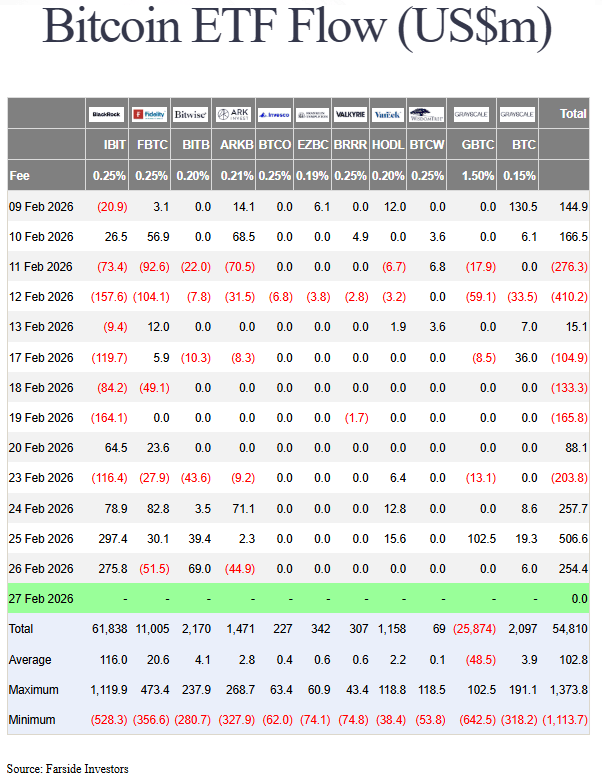Select the EZBC column header
This screenshot has width=602, height=776.
tap(313, 145)
